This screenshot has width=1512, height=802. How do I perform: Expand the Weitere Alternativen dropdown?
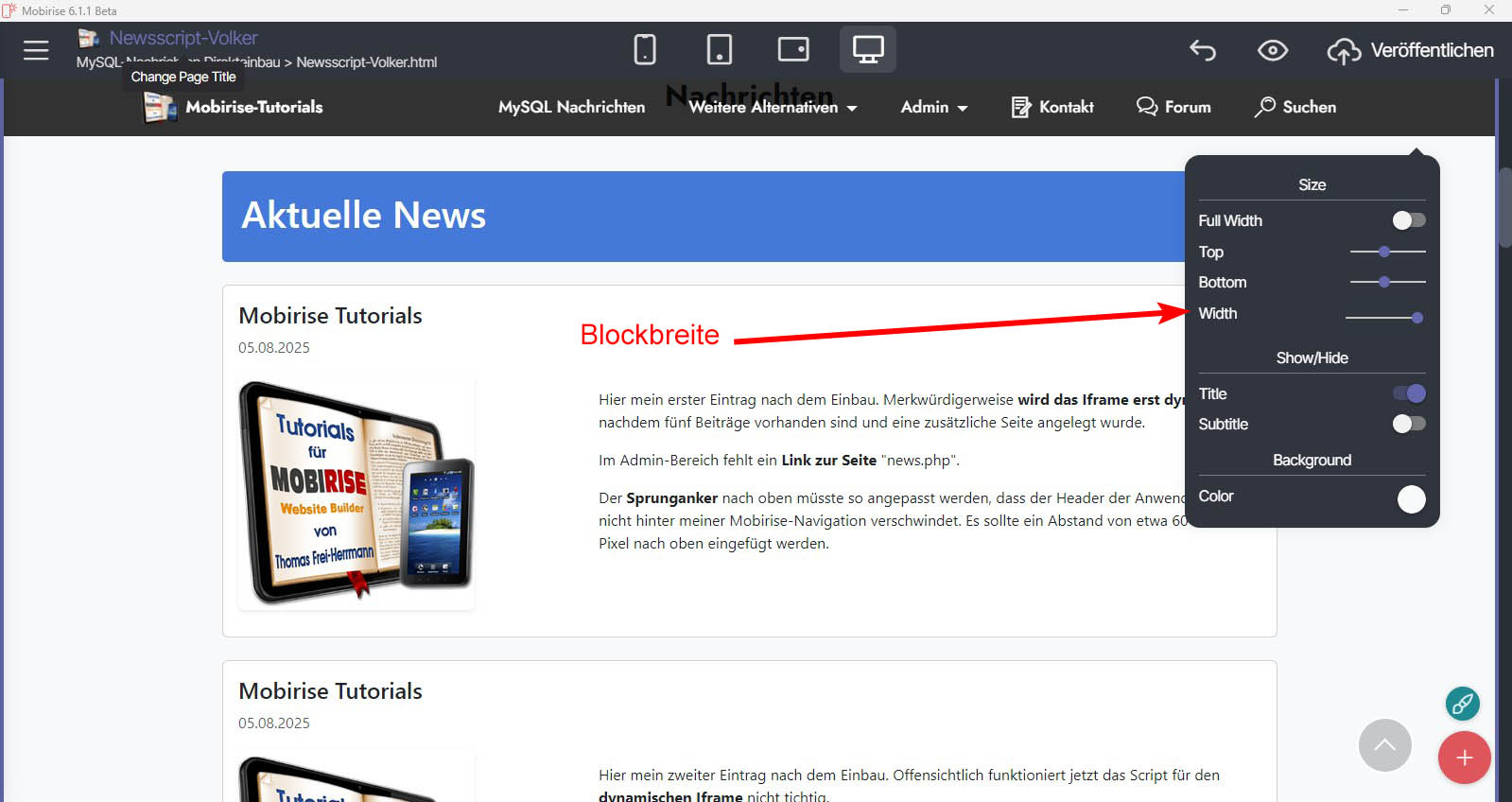(x=773, y=108)
